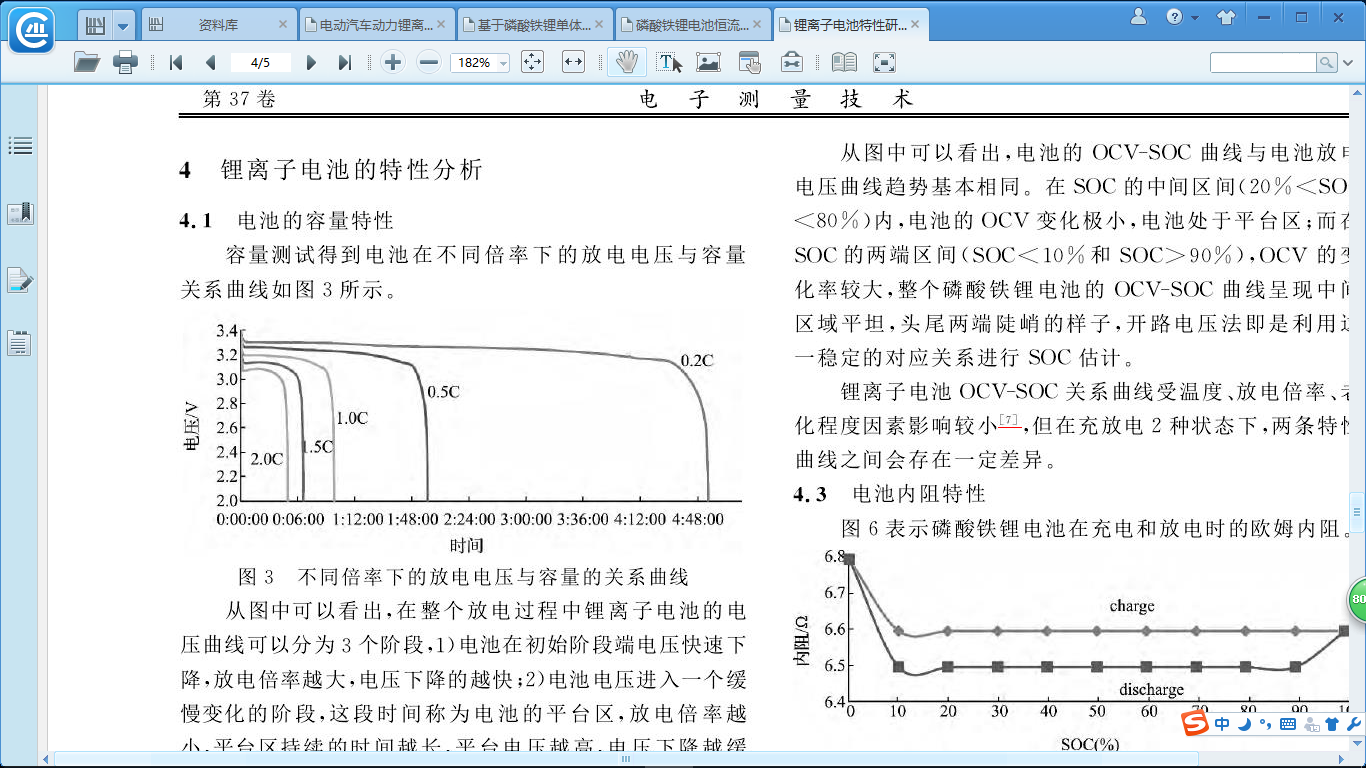The width and height of the screenshot is (1366, 768).
Task: Switch to the 磷酸铁锂电池恒流 document tab
Action: pyautogui.click(x=691, y=24)
